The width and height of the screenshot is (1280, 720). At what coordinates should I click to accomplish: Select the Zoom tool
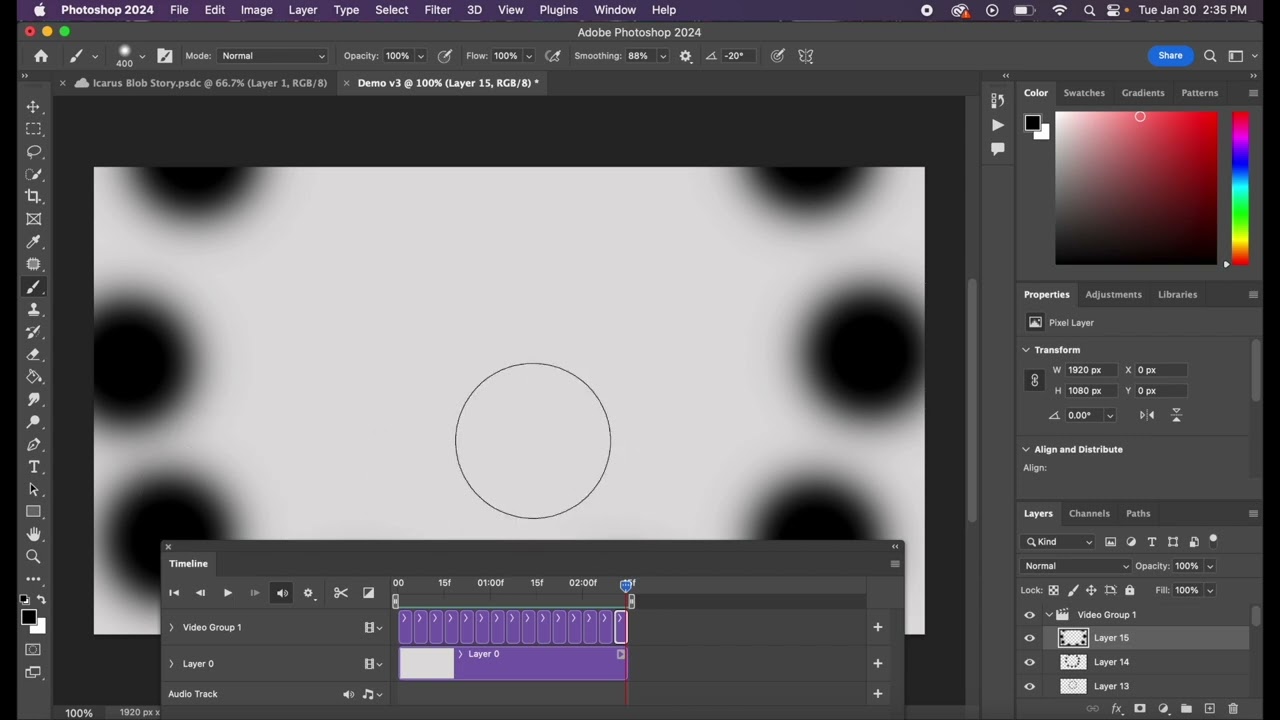(34, 557)
